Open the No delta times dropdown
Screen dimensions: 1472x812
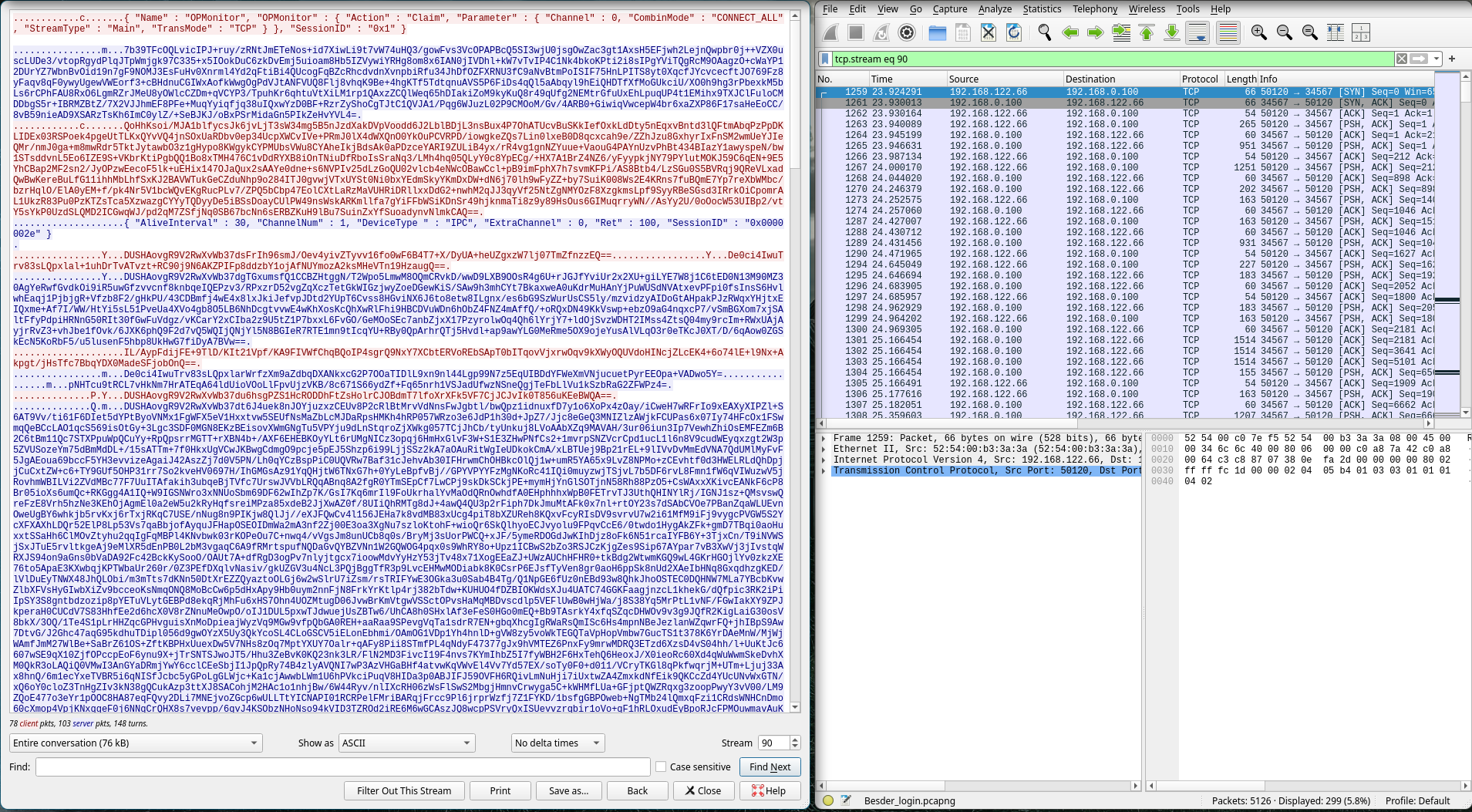point(557,743)
